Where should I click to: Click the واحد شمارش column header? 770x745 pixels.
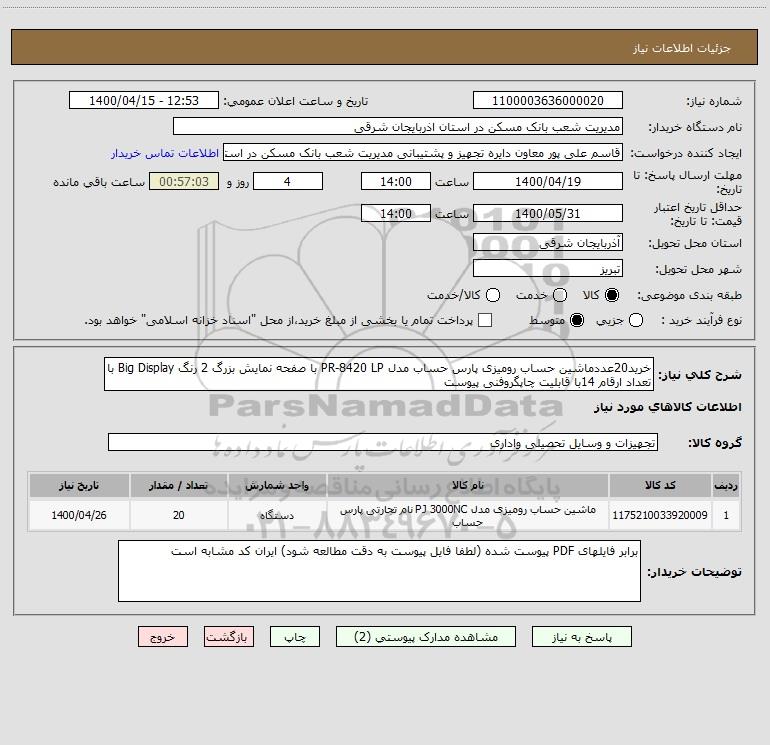[x=277, y=485]
